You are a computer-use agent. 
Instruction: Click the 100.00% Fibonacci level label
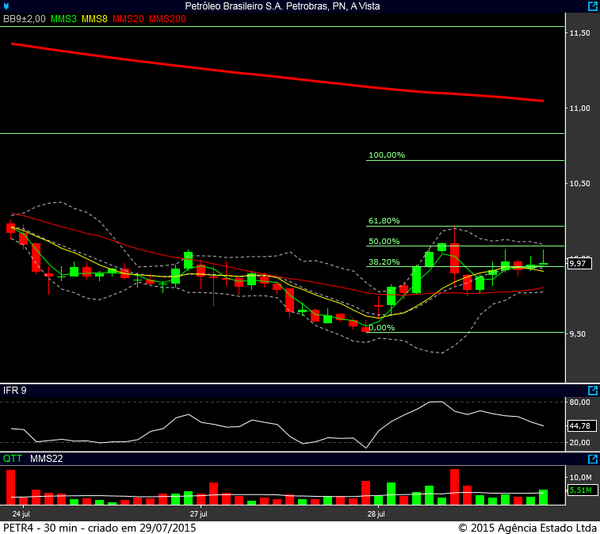[x=386, y=155]
